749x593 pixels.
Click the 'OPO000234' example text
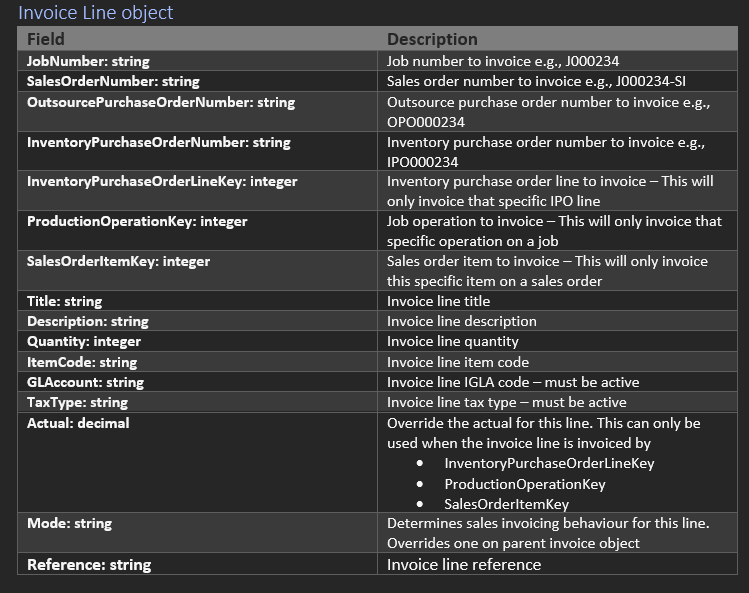[x=426, y=122]
